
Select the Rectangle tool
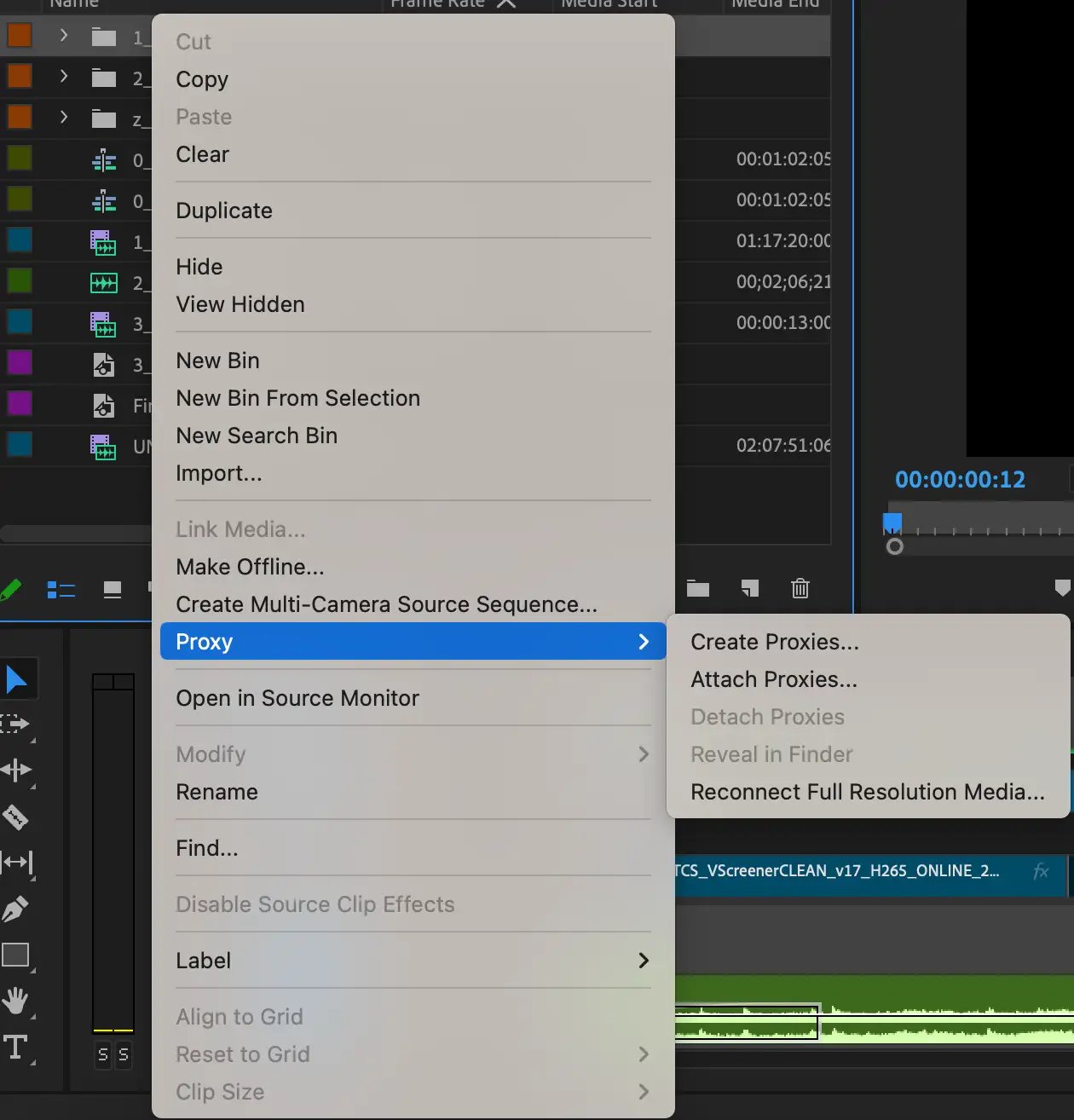point(17,955)
